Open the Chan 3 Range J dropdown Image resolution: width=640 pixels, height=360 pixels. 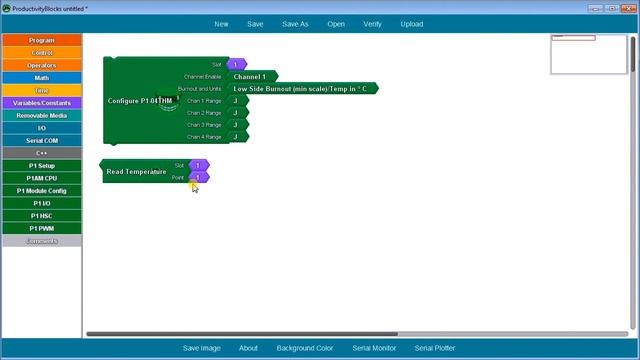coord(238,125)
